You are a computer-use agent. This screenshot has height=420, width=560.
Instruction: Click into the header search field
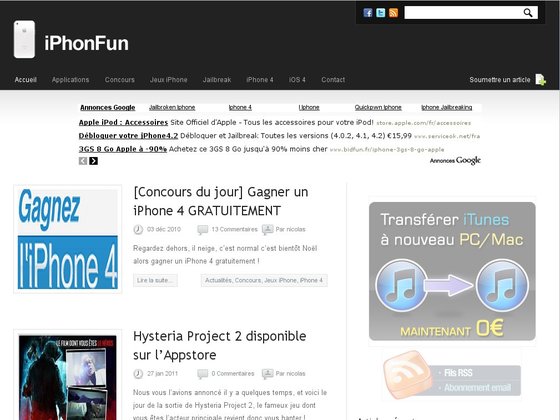pyautogui.click(x=464, y=13)
